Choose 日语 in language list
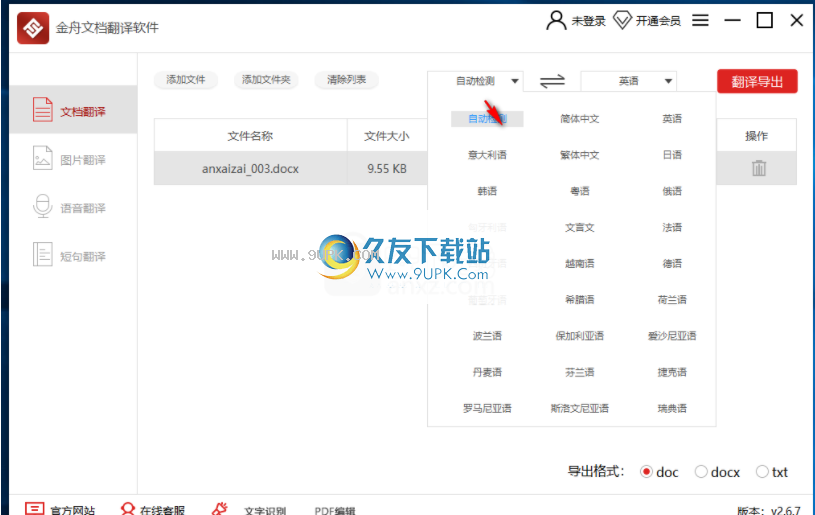Screen dimensions: 815x515 672,155
